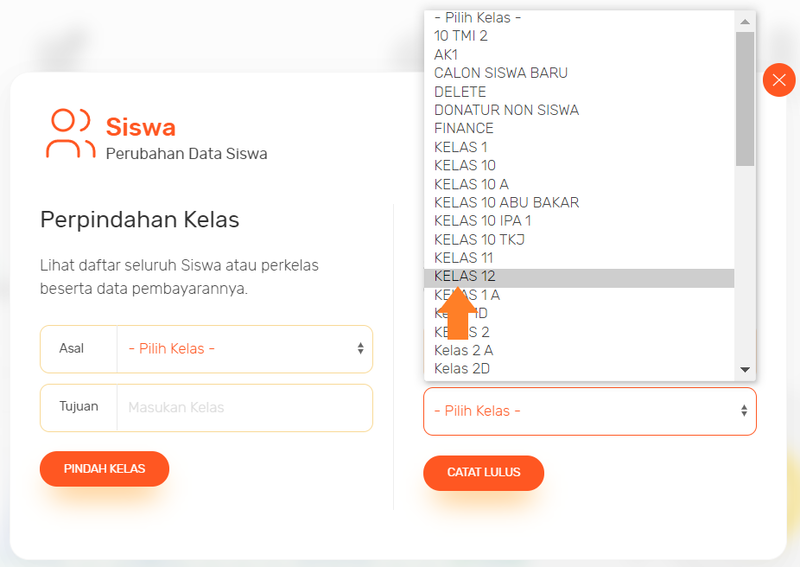
Task: Choose the 'KELAS 10 A' option
Action: pos(579,184)
